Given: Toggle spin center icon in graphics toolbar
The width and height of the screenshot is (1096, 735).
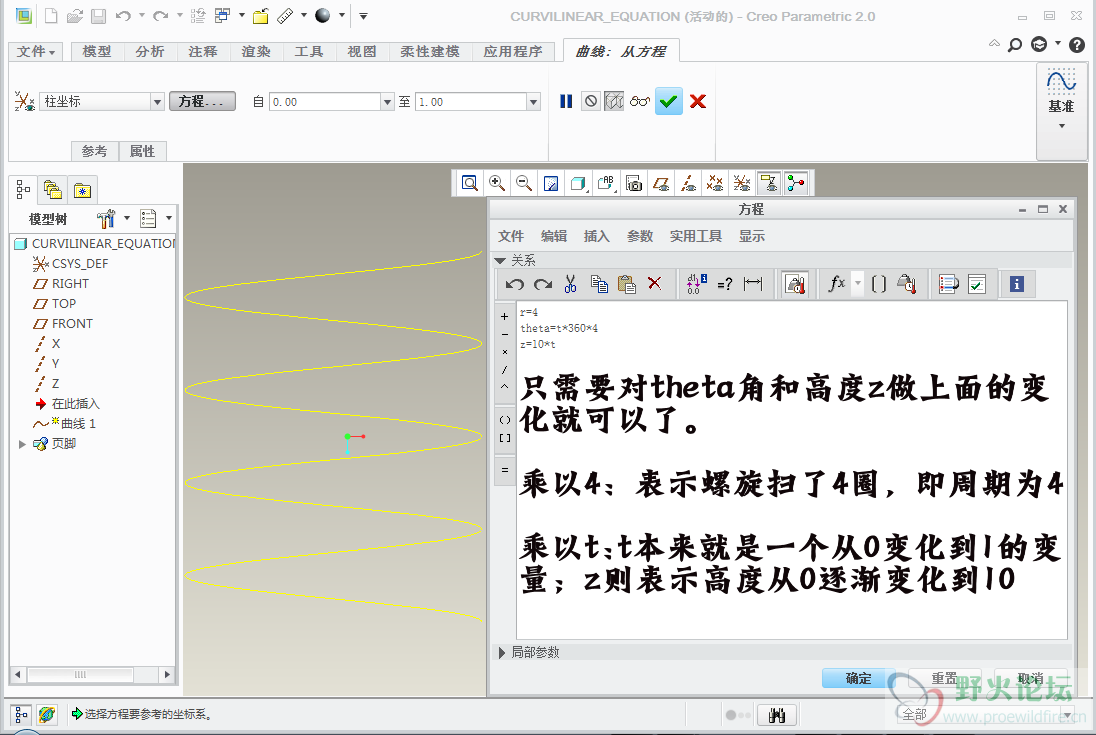Looking at the screenshot, I should pos(795,183).
